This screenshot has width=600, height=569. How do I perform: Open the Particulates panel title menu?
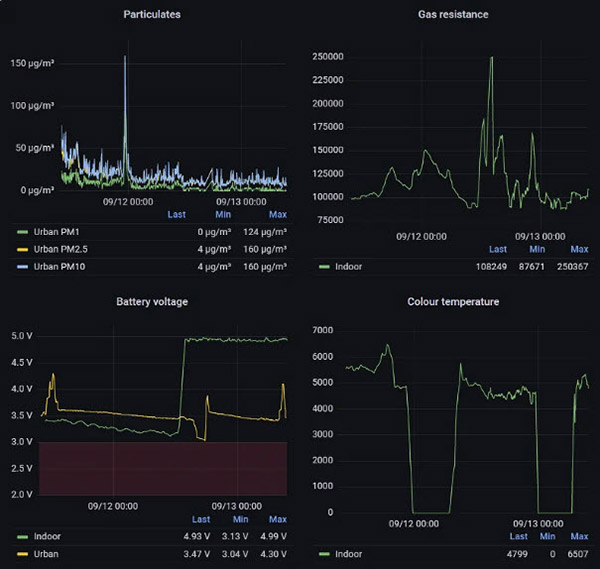coord(152,14)
